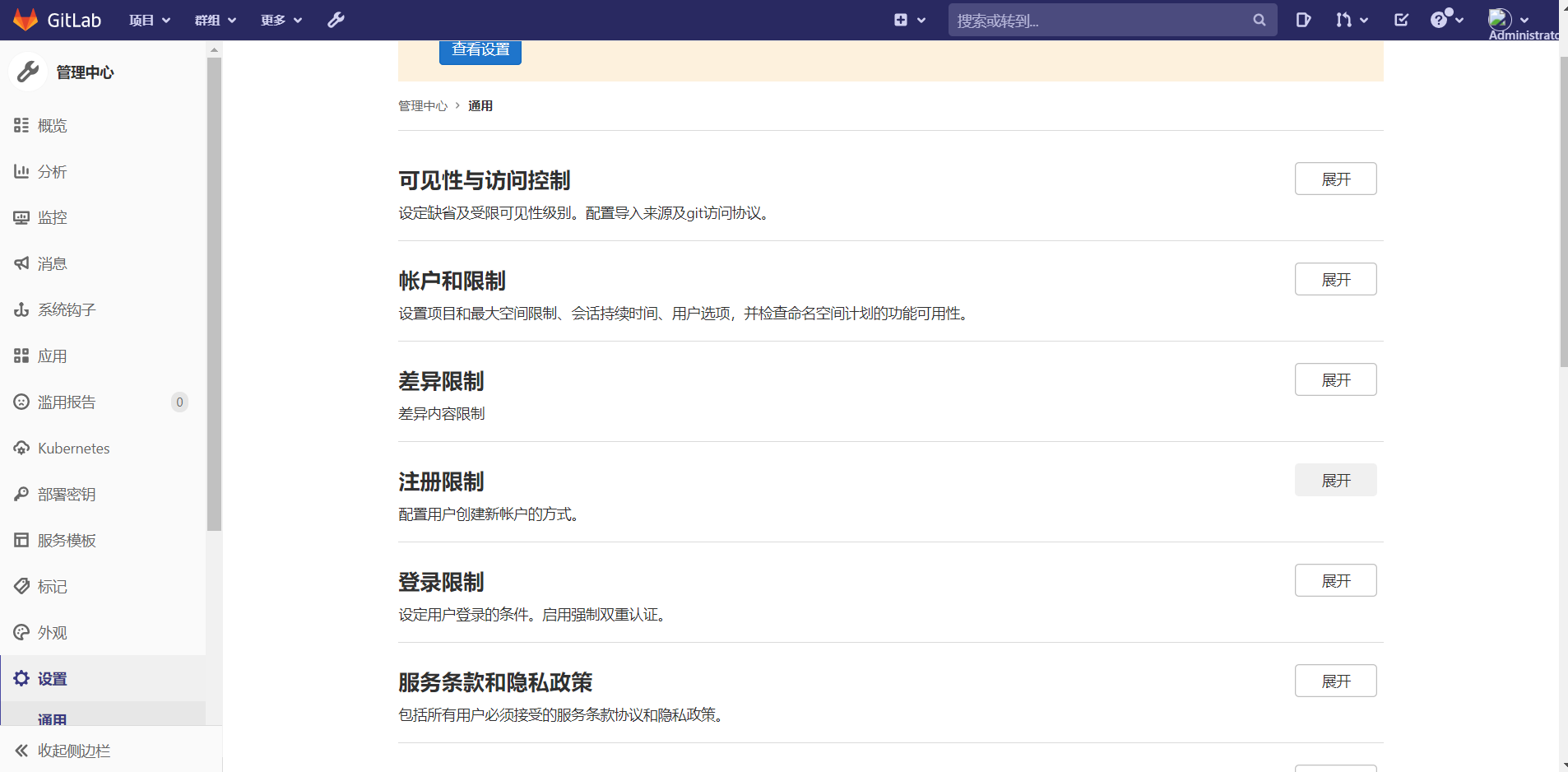Click the 查看设置 button
1568x772 pixels.
[x=480, y=51]
